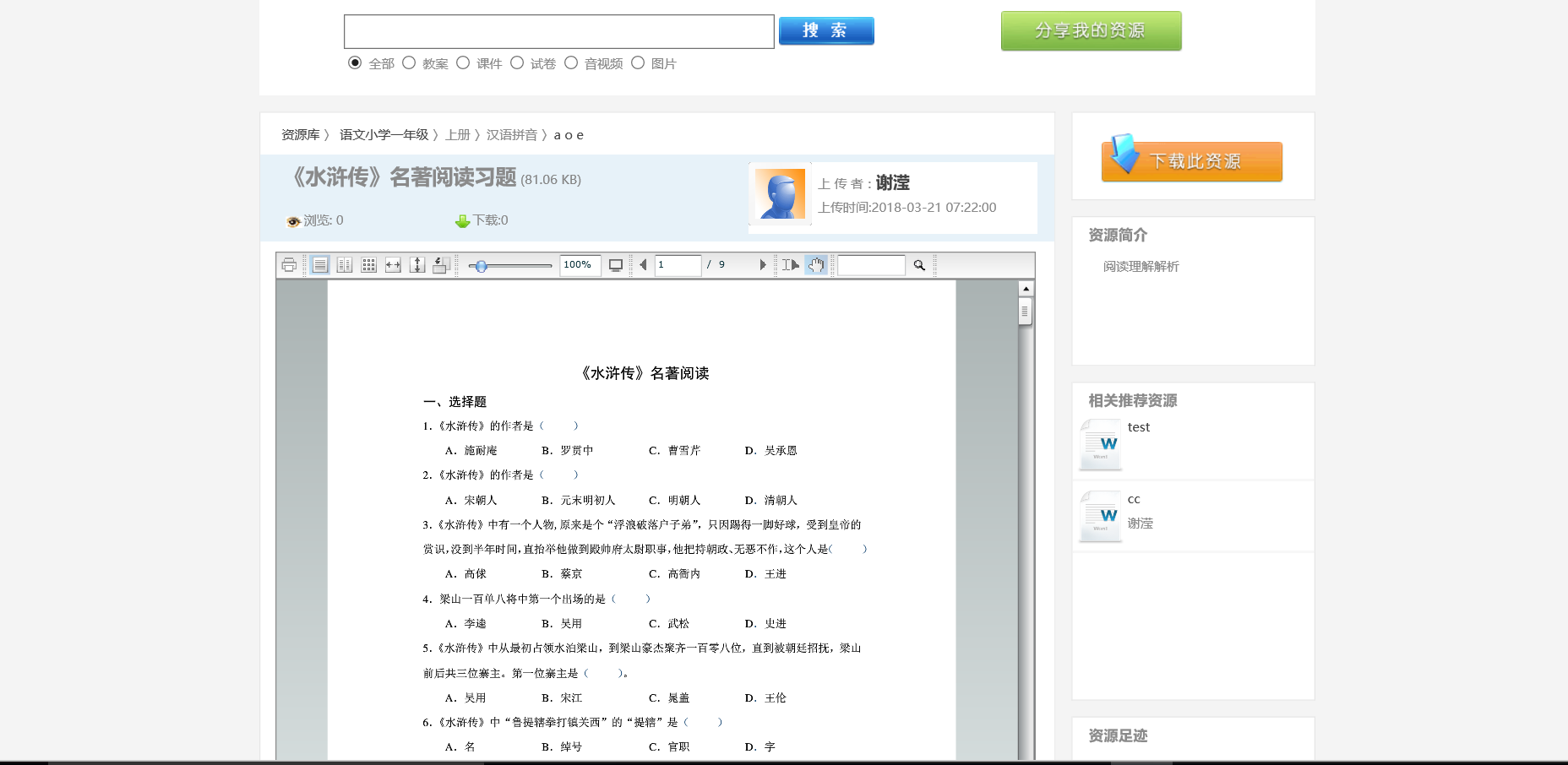1568x765 pixels.
Task: Click the scrollbar up arrow in viewer
Action: [1026, 289]
